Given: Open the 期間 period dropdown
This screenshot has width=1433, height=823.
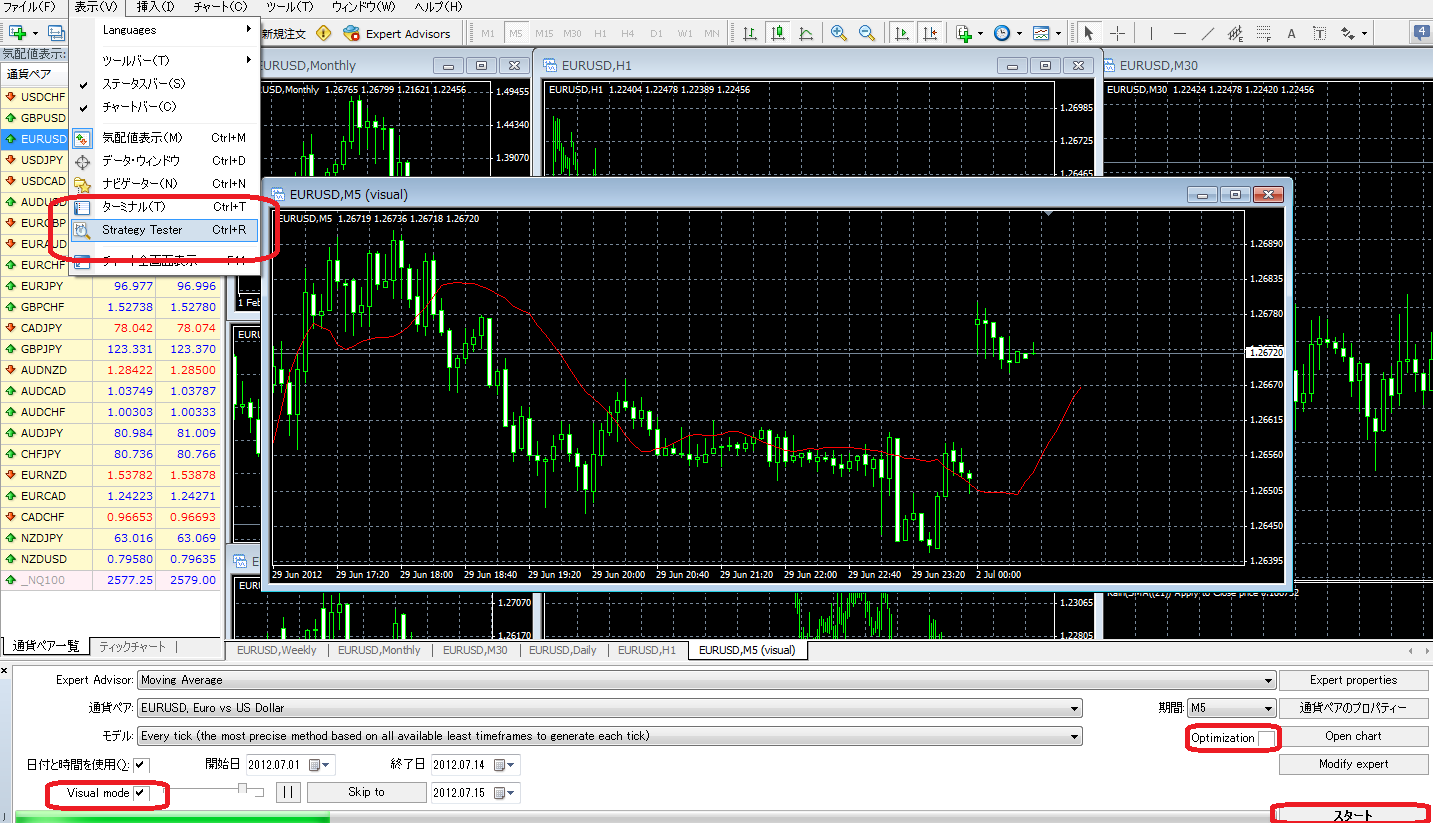Looking at the screenshot, I should click(1231, 708).
